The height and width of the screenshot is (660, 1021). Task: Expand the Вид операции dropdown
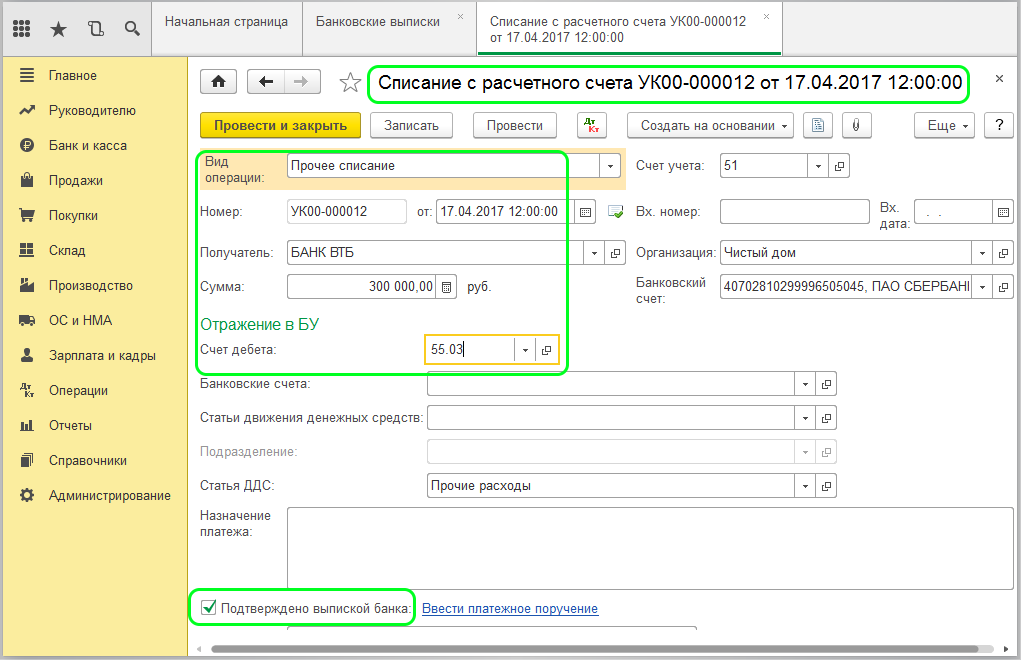(x=609, y=166)
